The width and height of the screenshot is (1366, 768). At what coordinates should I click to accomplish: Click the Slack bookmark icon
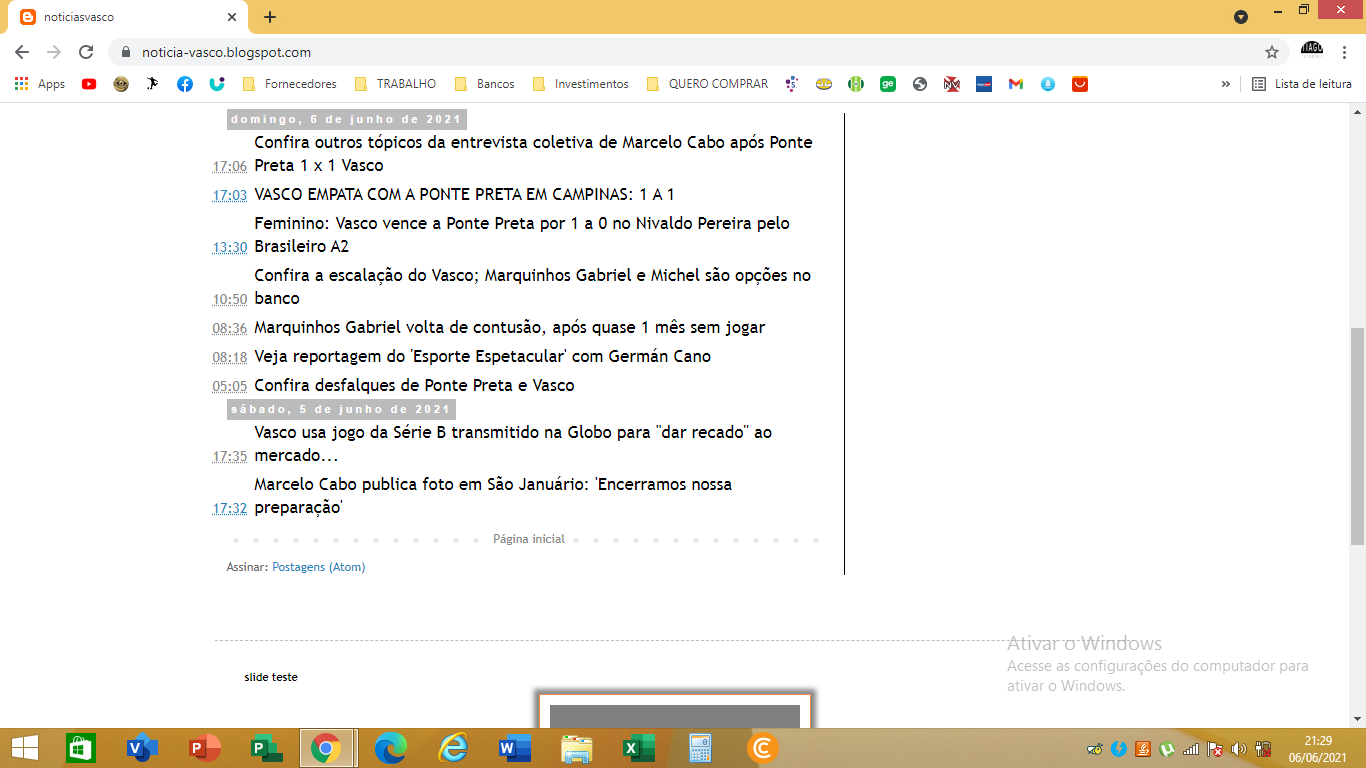coord(792,84)
